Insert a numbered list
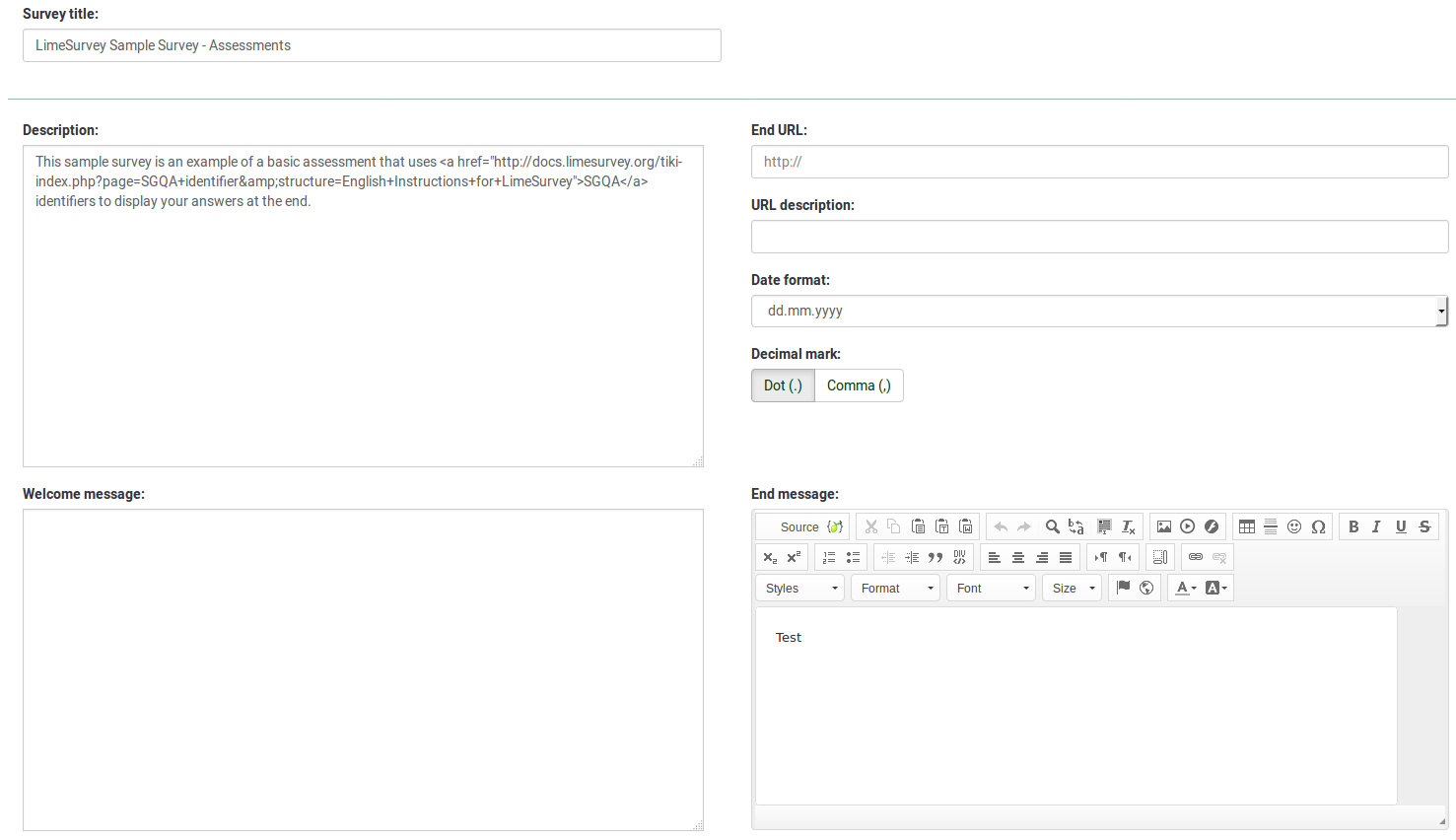 pos(829,557)
